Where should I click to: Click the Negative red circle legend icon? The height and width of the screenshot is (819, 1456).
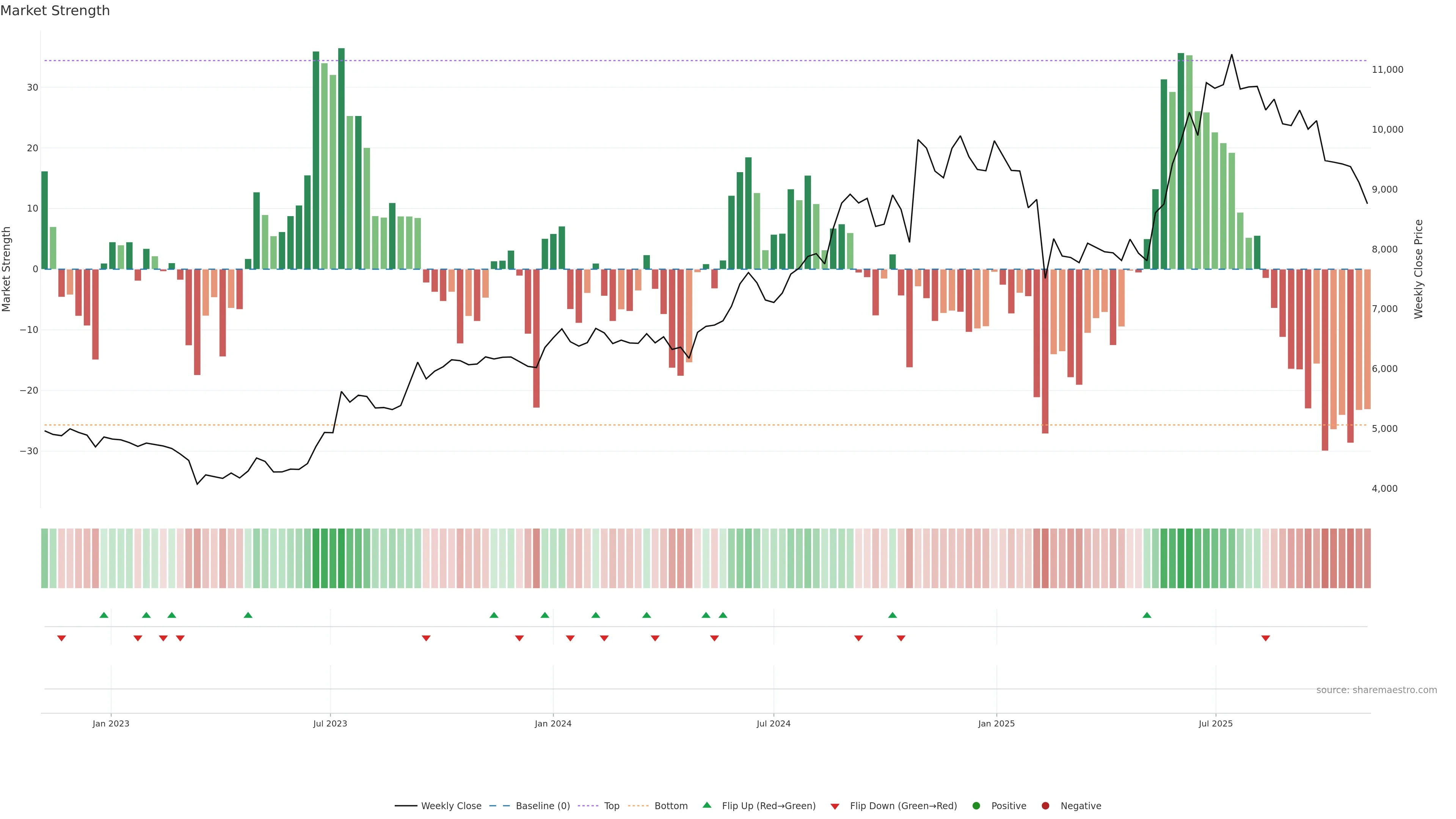pos(1045,805)
